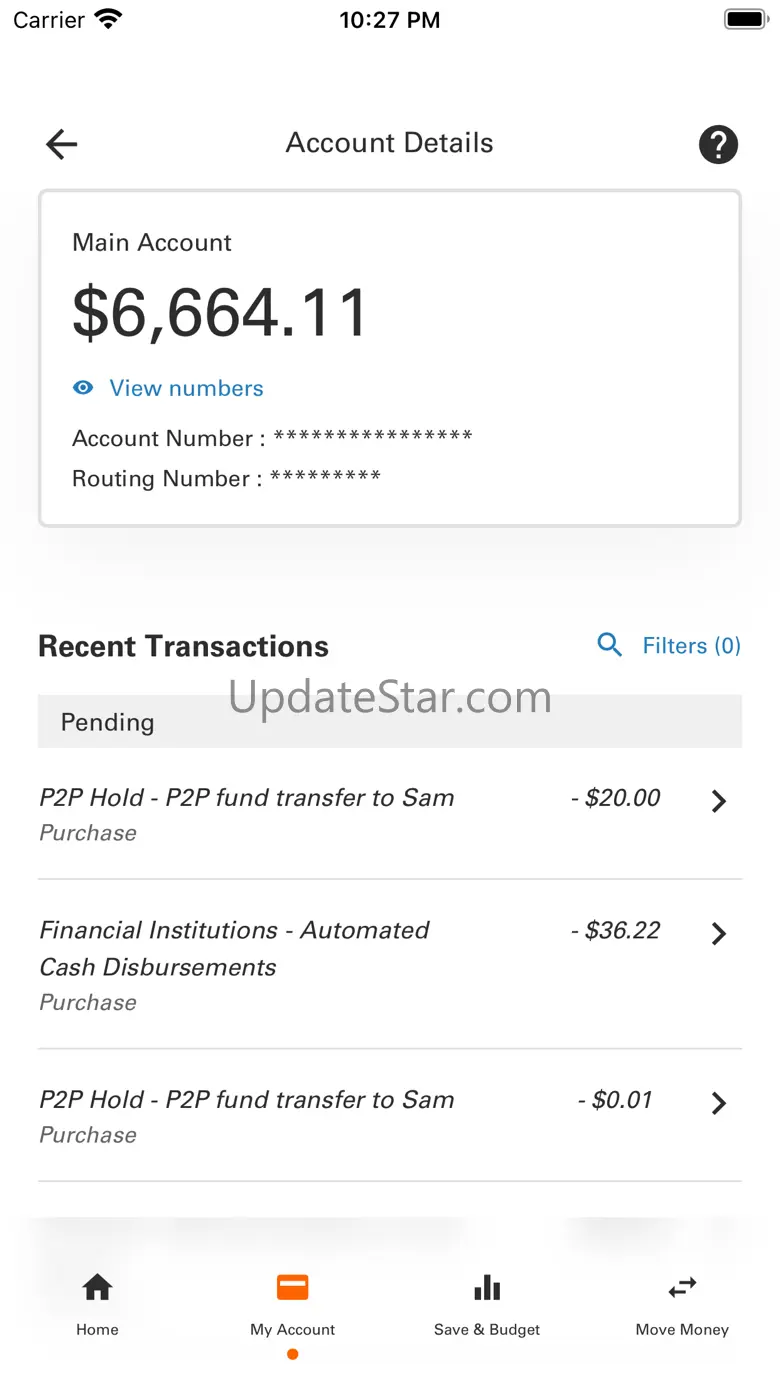The width and height of the screenshot is (780, 1387).
Task: Expand the $36.22 transaction chevron
Action: click(718, 934)
